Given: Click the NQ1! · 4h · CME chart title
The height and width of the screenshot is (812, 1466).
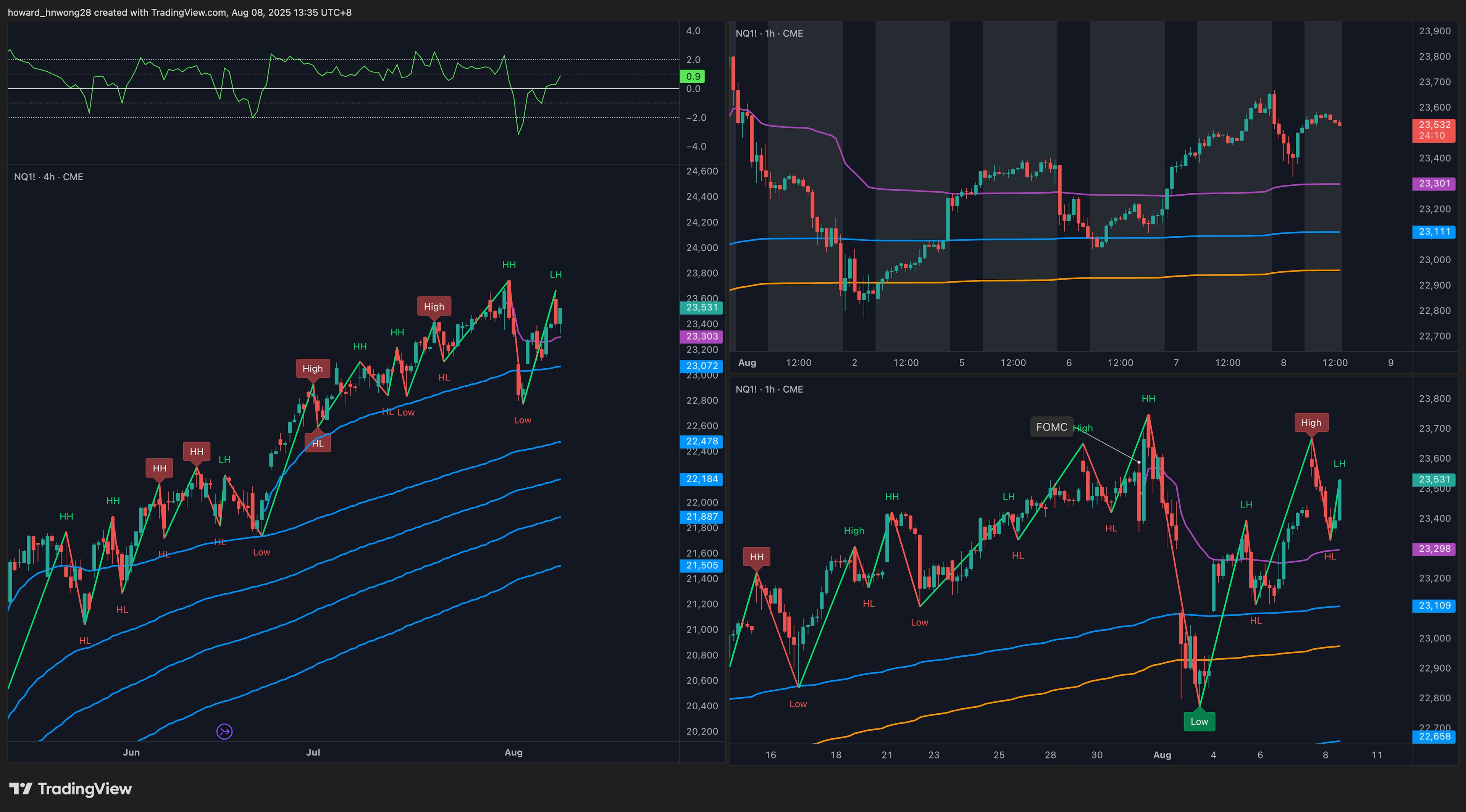Looking at the screenshot, I should pos(48,177).
